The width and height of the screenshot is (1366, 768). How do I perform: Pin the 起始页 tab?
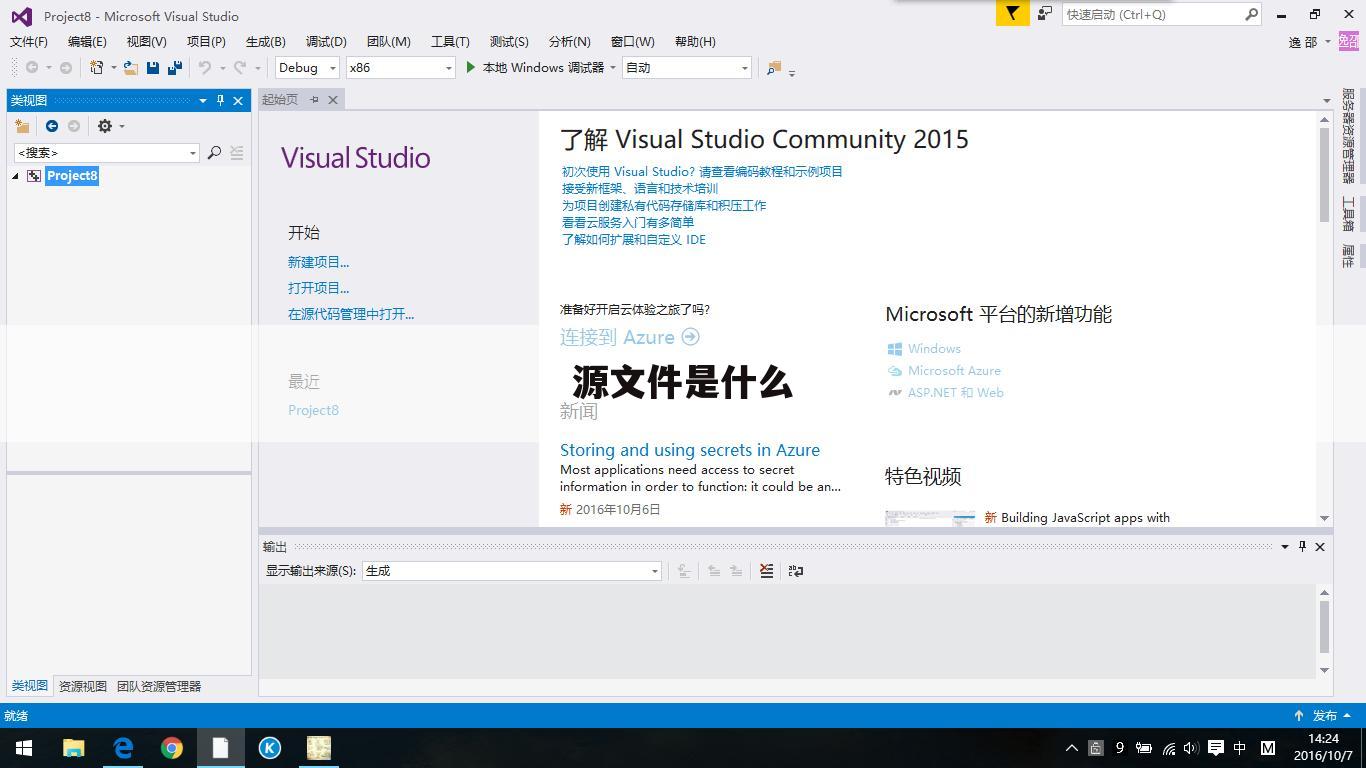tap(314, 99)
